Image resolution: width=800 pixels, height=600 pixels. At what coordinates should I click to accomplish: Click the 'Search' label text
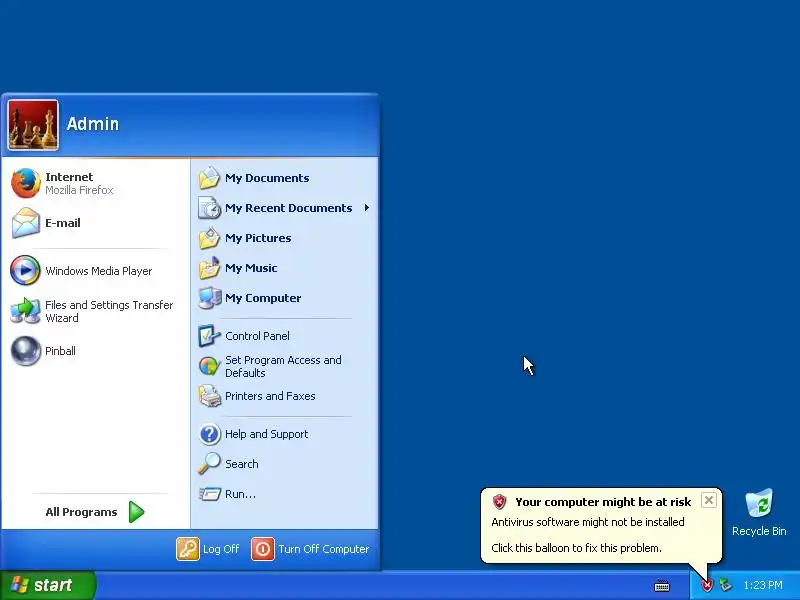tap(241, 464)
